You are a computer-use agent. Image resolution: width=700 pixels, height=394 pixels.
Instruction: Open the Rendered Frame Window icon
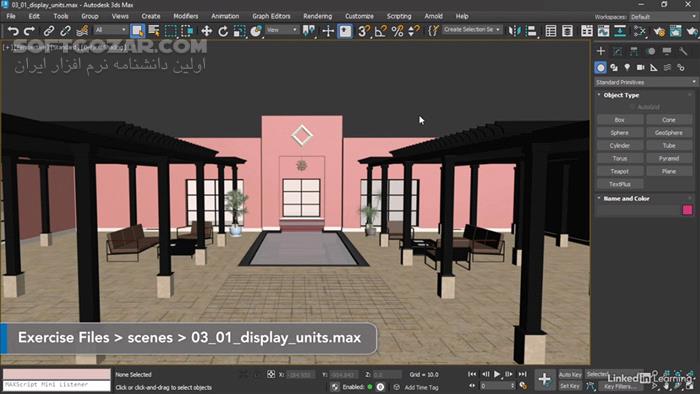(675, 31)
